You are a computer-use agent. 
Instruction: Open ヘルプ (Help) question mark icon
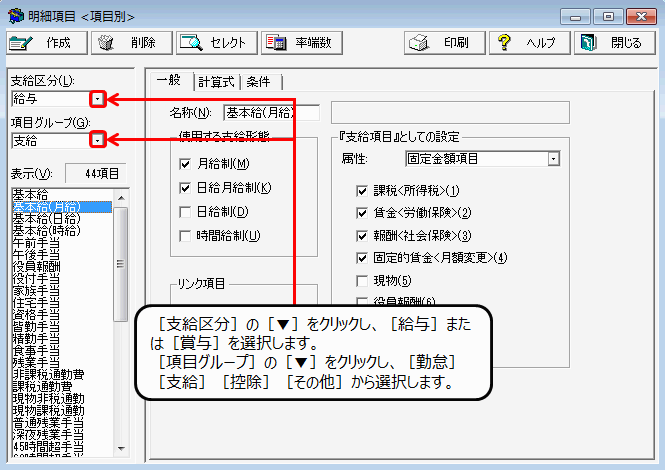click(x=505, y=43)
